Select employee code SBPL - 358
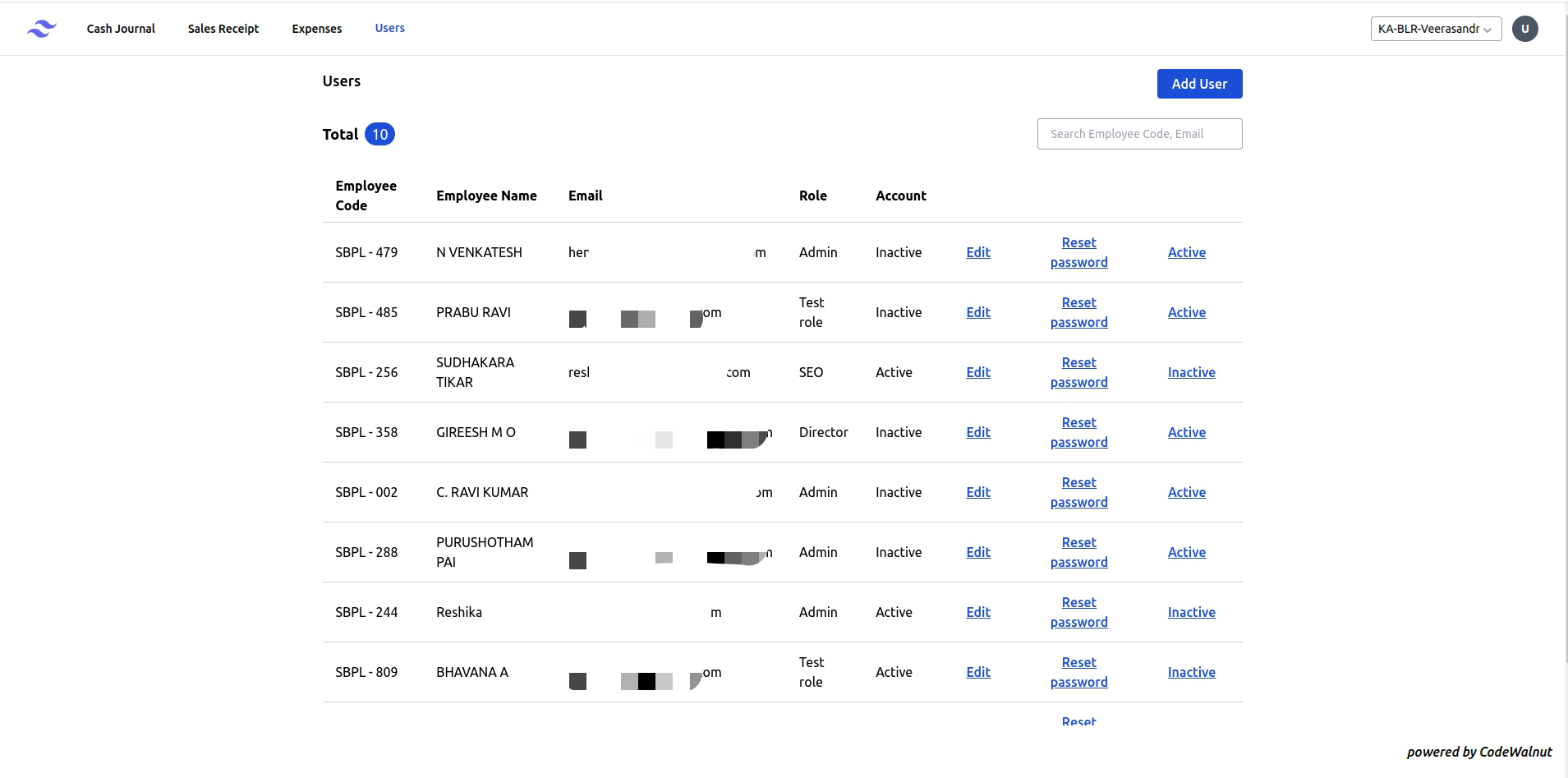The image size is (1568, 778). pos(366,432)
